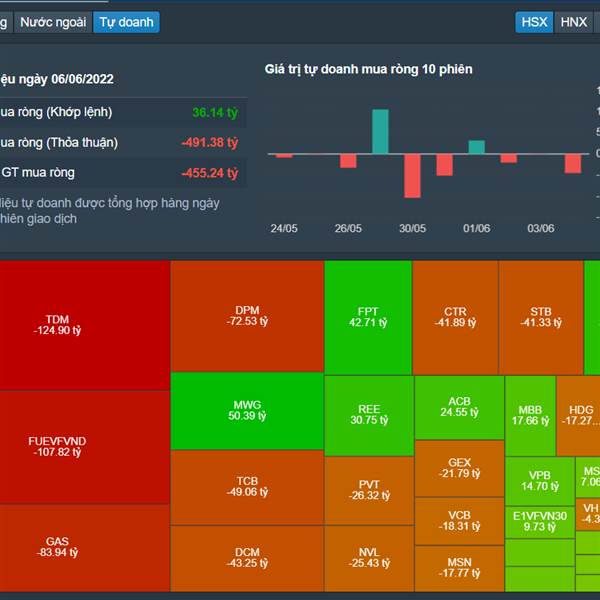Open the CTR -41.89 tỷ tile
This screenshot has width=600, height=600.
[455, 317]
